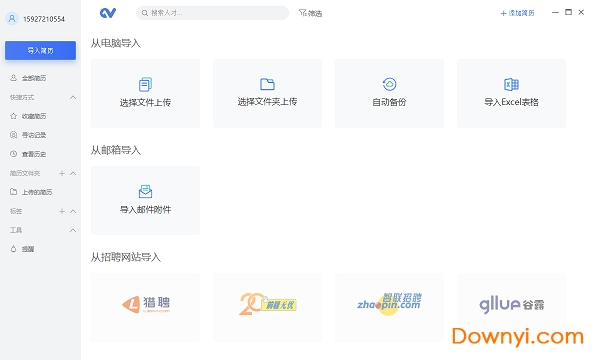Screen dimensions: 600x360
Task: Collapse the 标签 section chevron
Action: coord(73,211)
